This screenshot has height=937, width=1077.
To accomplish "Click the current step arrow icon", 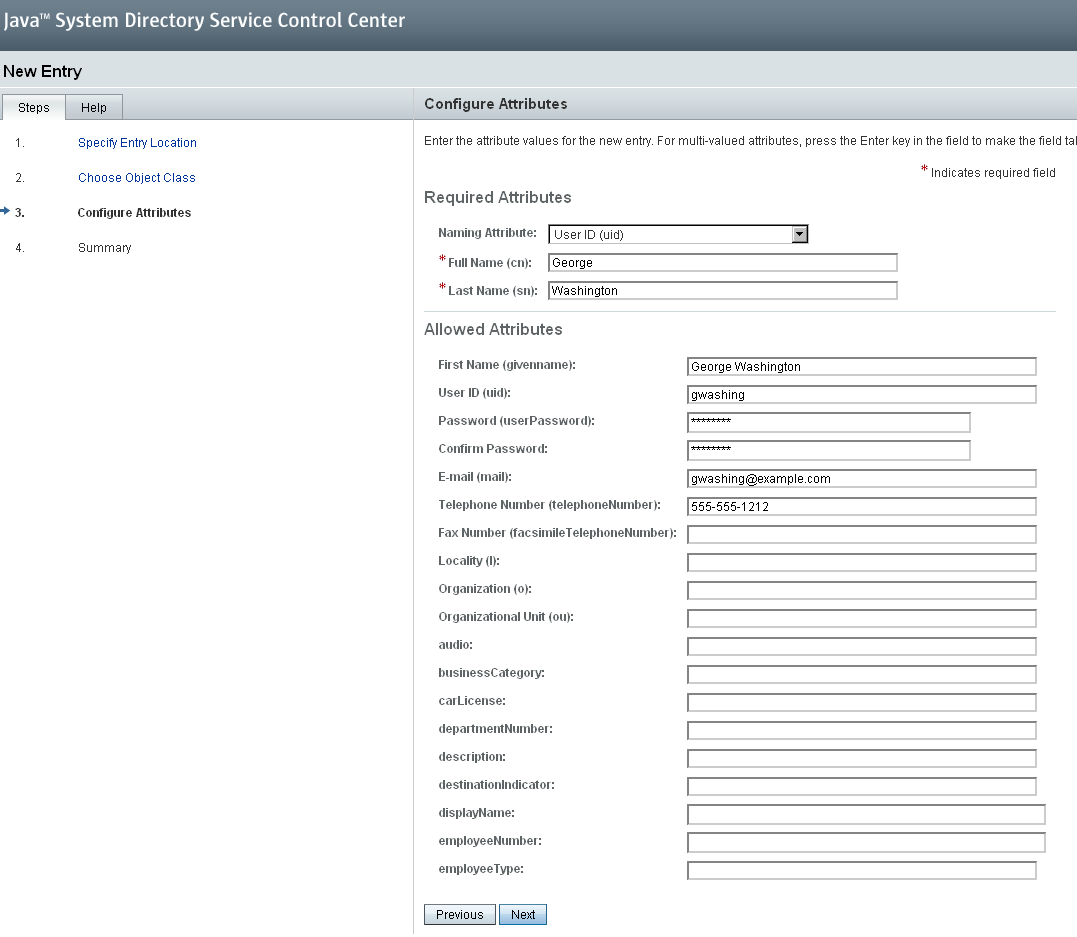I will click(x=5, y=211).
